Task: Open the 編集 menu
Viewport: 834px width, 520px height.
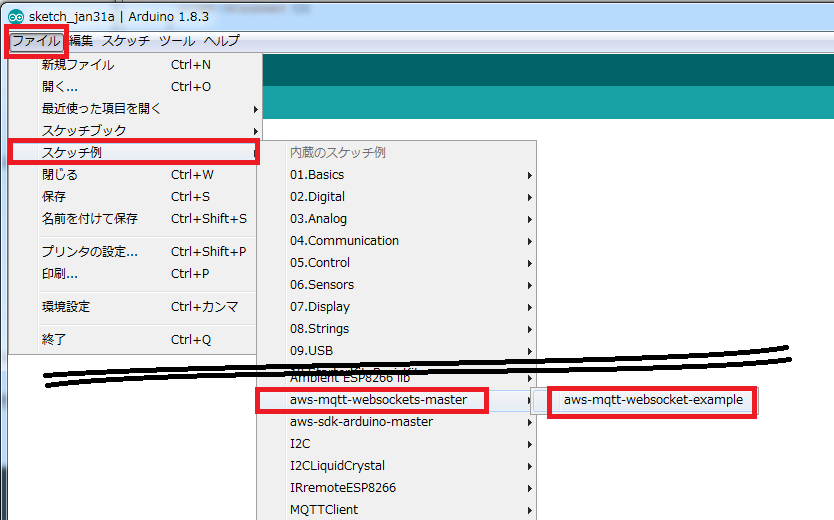Action: 81,41
